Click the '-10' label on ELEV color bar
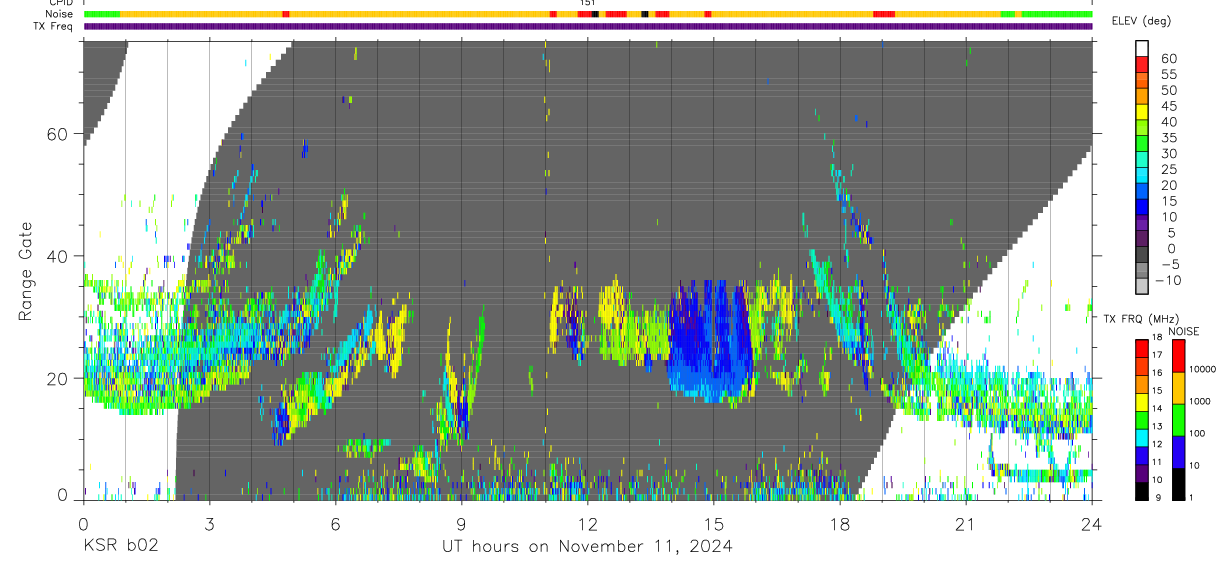 1168,281
